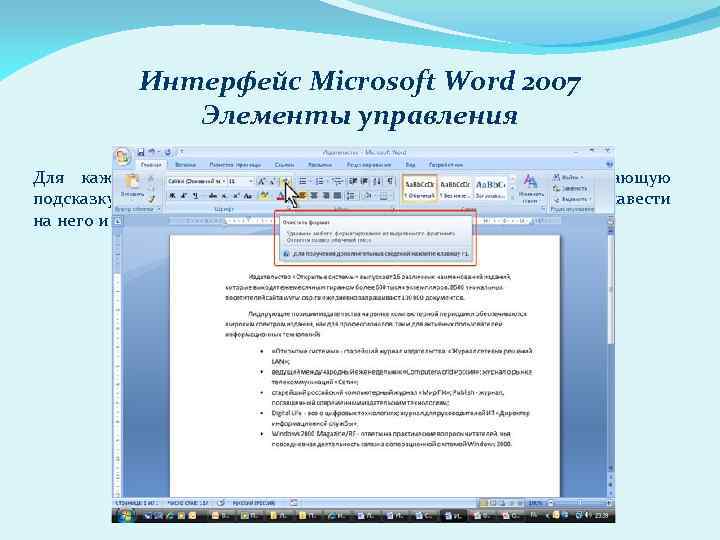Click the Shrink Font icon
This screenshot has width=720, height=540.
(272, 181)
